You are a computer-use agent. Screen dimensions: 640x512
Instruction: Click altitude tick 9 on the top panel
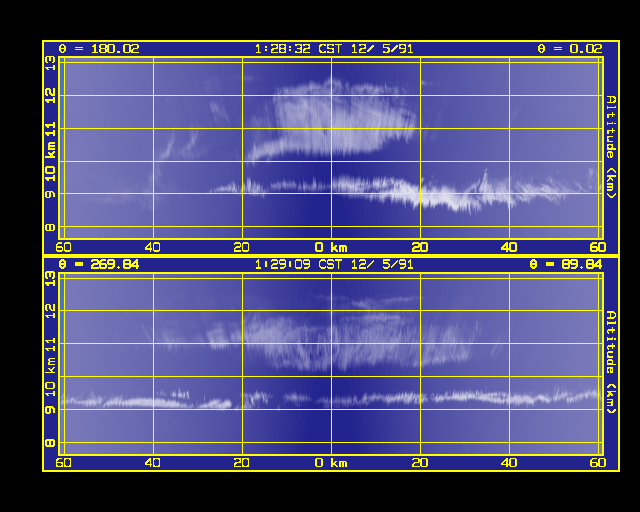point(50,194)
